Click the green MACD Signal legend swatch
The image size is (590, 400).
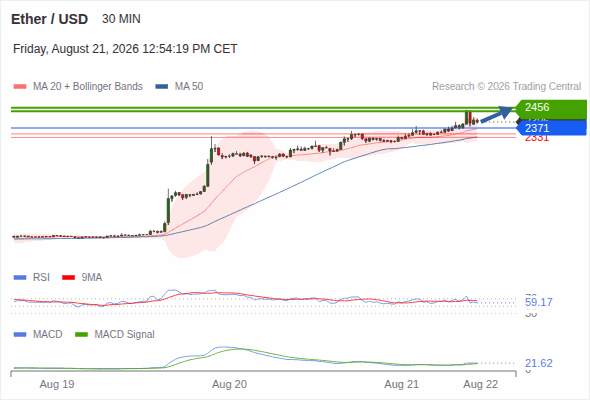(81, 335)
